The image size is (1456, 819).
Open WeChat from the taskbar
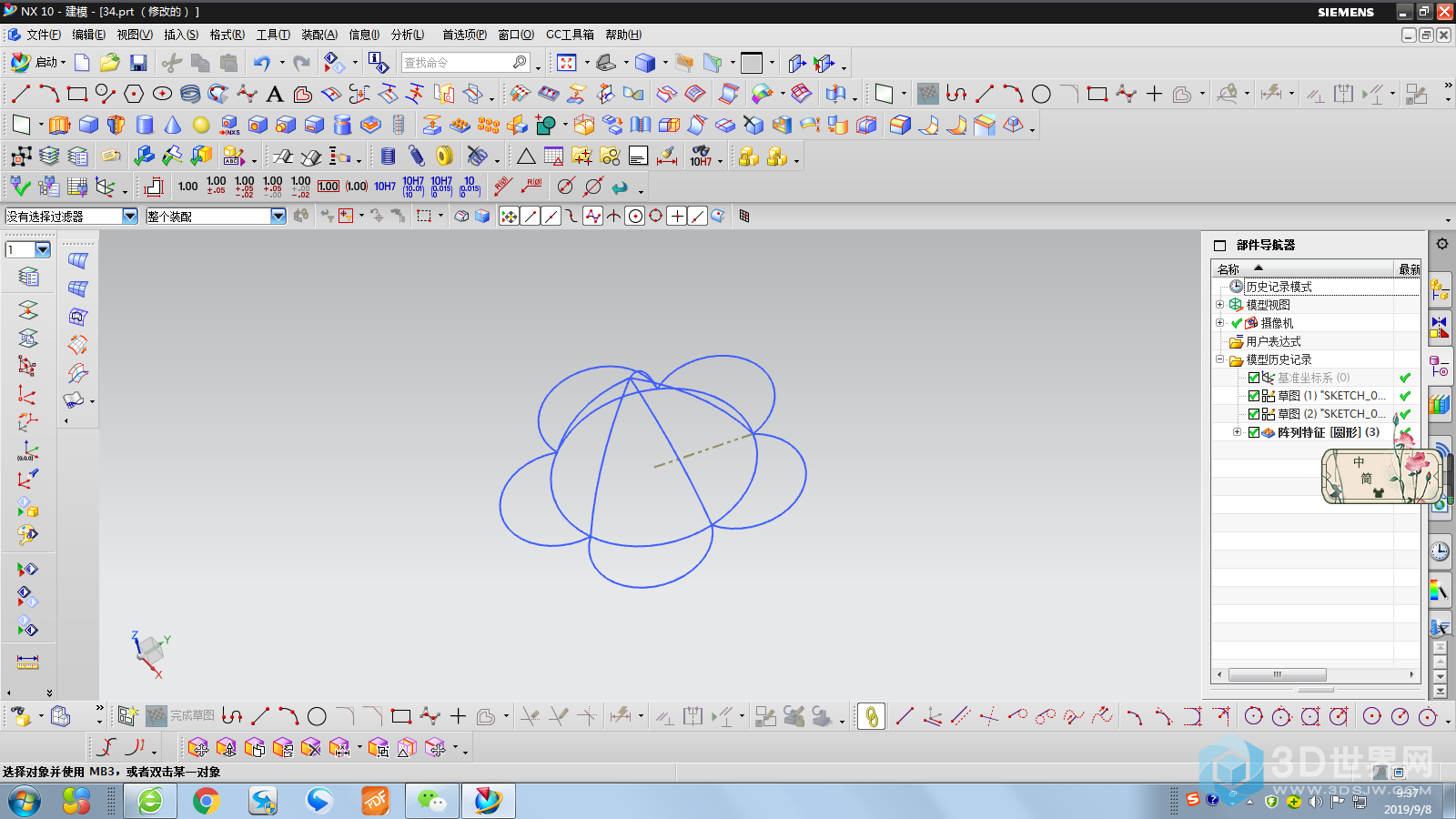pos(431,801)
